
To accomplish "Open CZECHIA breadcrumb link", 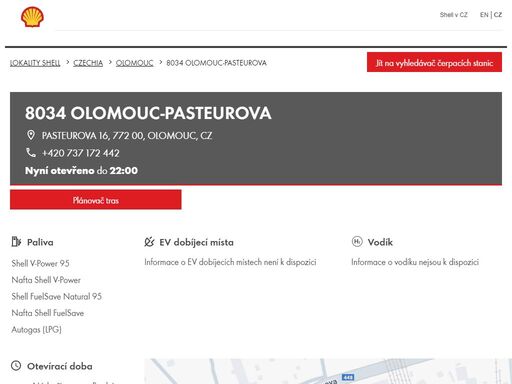I will tap(88, 63).
